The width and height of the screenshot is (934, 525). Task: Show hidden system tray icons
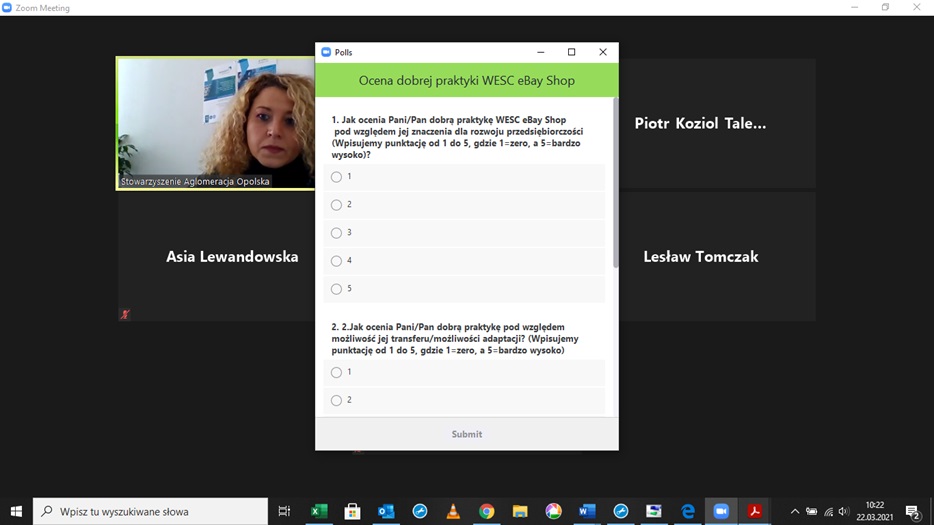[x=794, y=511]
